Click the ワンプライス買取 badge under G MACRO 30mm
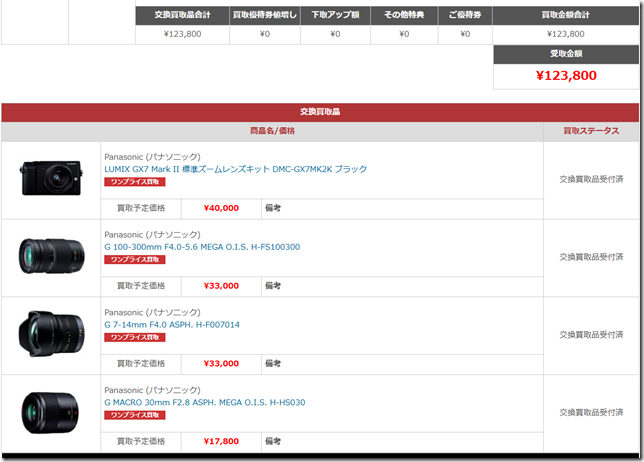Viewport: 644px width, 462px height. [x=134, y=415]
